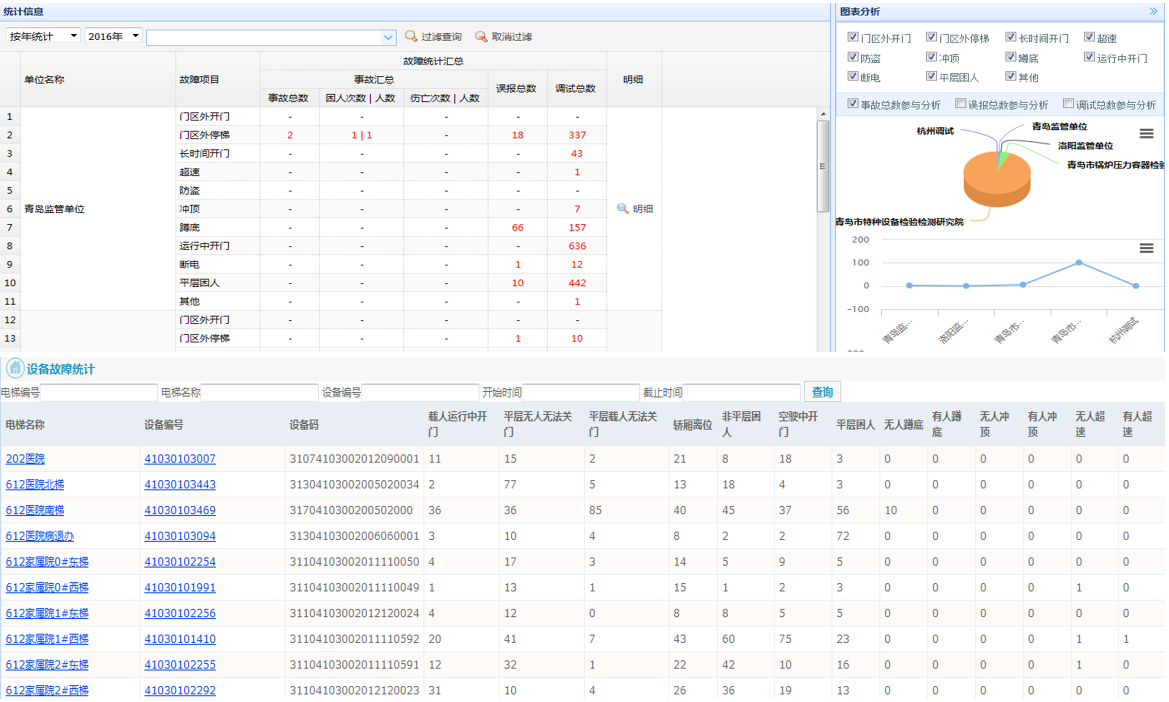Uncheck the 长时间开门 checkbox

tap(1010, 37)
